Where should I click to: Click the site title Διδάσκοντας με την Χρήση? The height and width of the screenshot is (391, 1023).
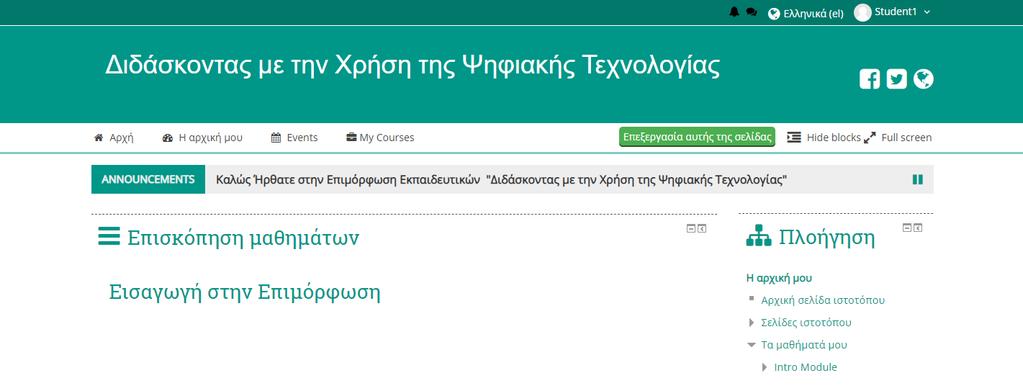click(x=412, y=65)
